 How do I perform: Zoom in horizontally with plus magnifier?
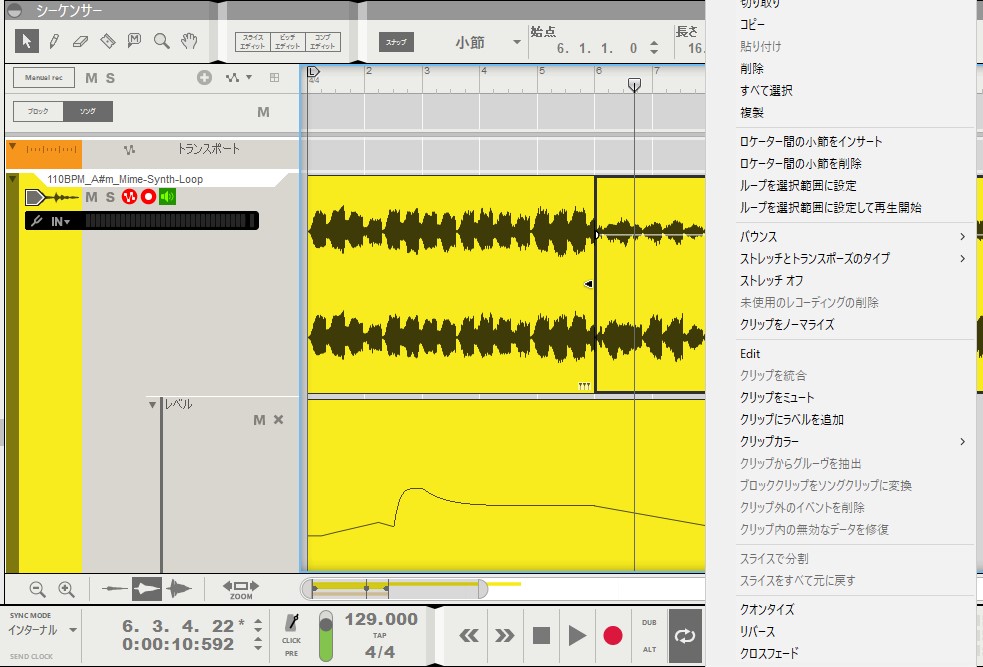(66, 589)
